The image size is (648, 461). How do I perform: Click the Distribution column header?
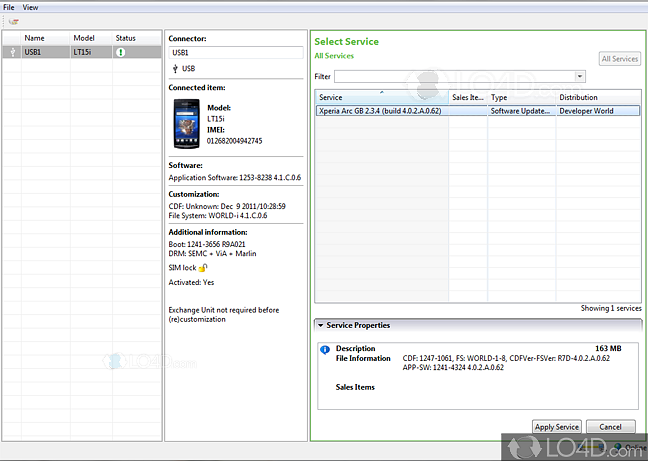pyautogui.click(x=597, y=97)
